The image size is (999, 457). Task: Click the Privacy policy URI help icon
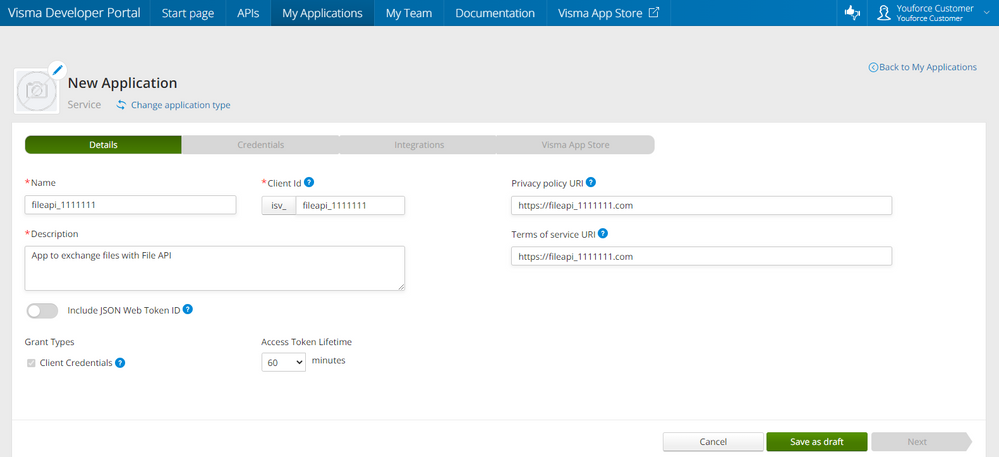click(591, 183)
